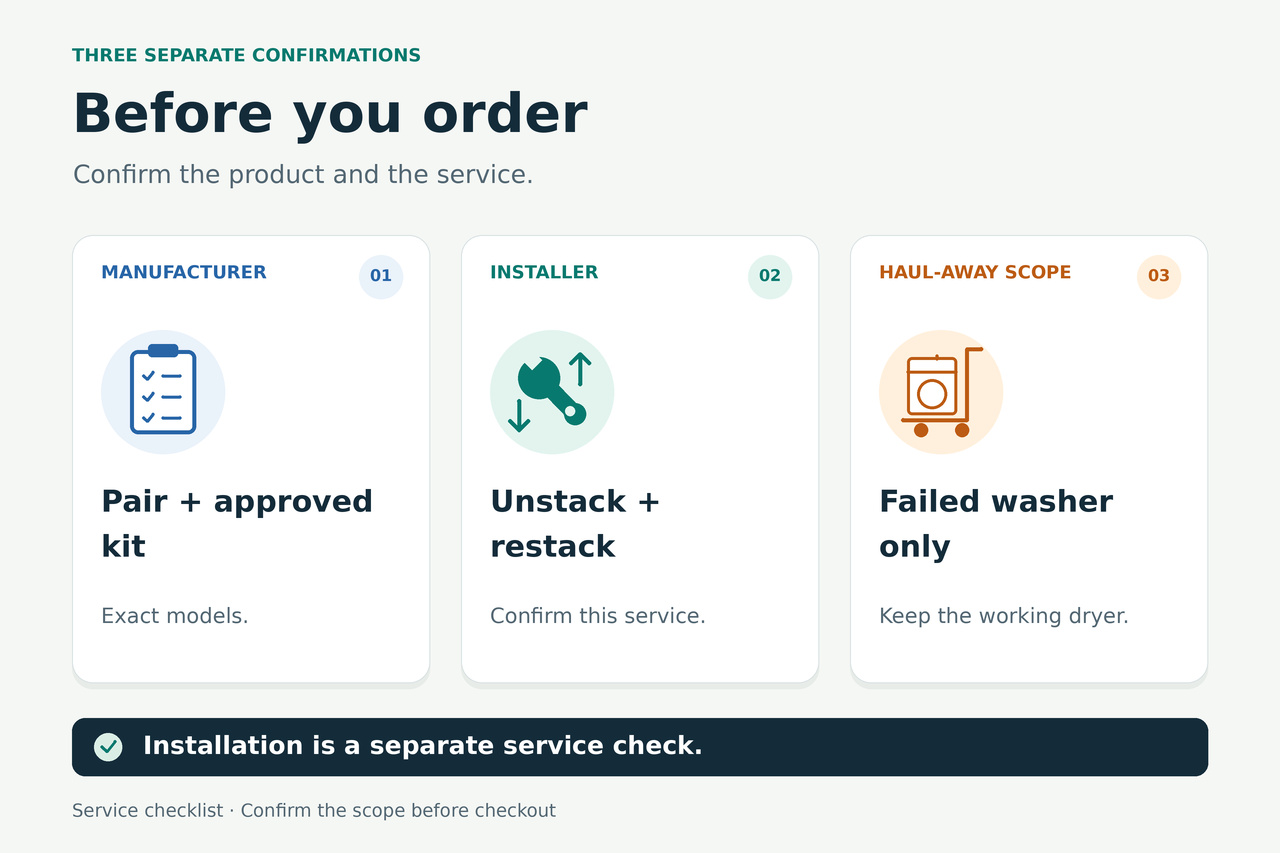Click 'Confirm the product and the service.' subtitle

click(x=303, y=174)
